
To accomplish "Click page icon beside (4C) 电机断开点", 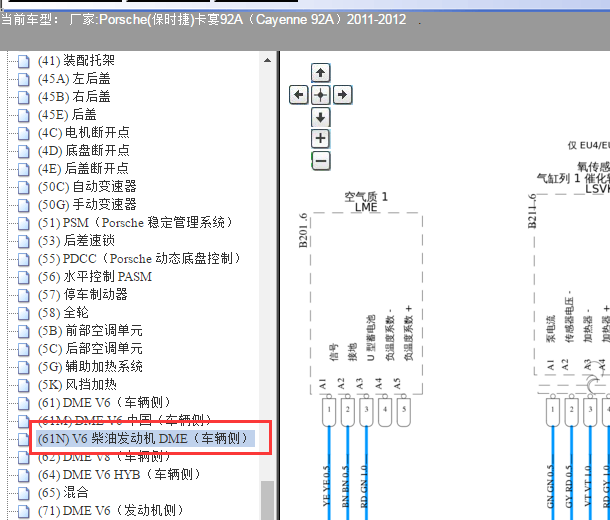I will 24,133.
